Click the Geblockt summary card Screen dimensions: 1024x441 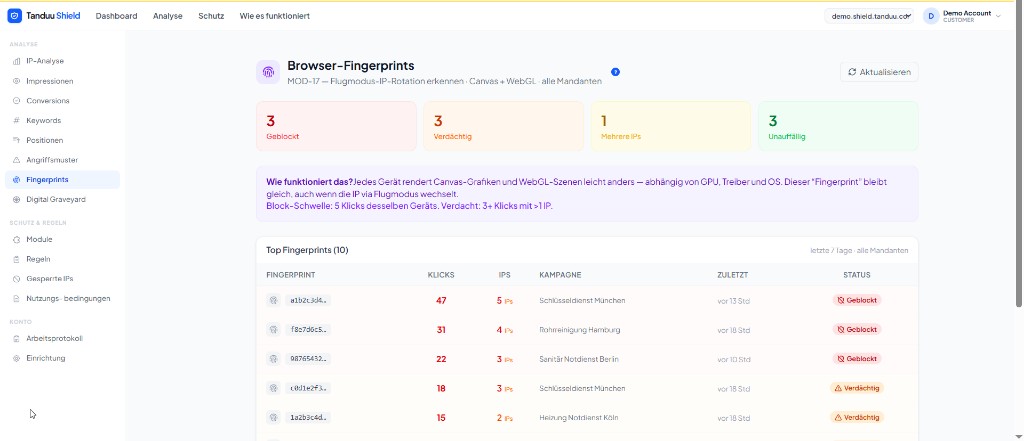[336, 126]
